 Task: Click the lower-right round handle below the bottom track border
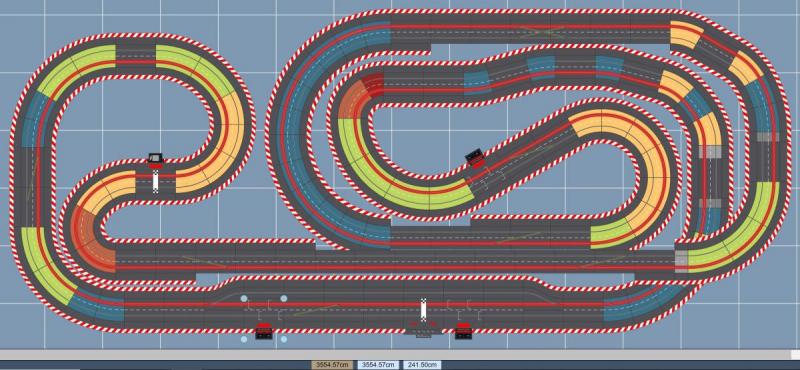pos(284,339)
